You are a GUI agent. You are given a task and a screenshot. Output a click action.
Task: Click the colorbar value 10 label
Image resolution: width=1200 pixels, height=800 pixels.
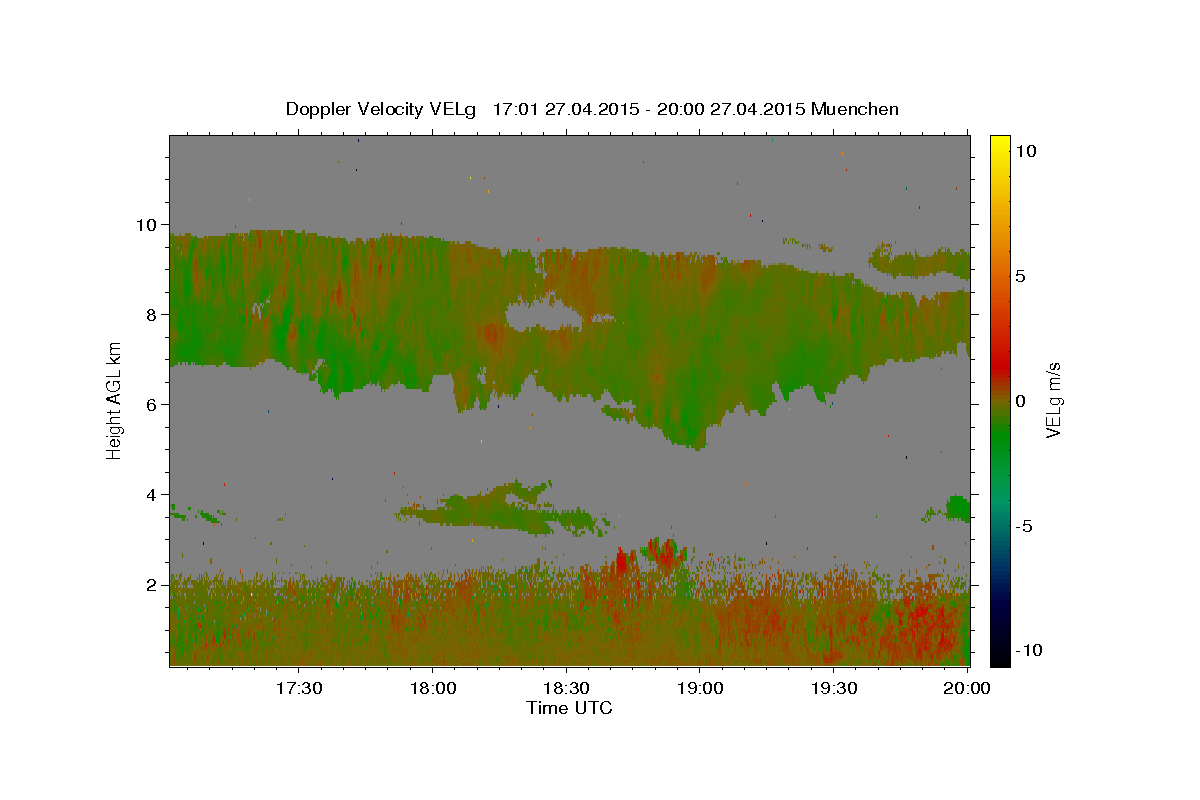pyautogui.click(x=1026, y=150)
